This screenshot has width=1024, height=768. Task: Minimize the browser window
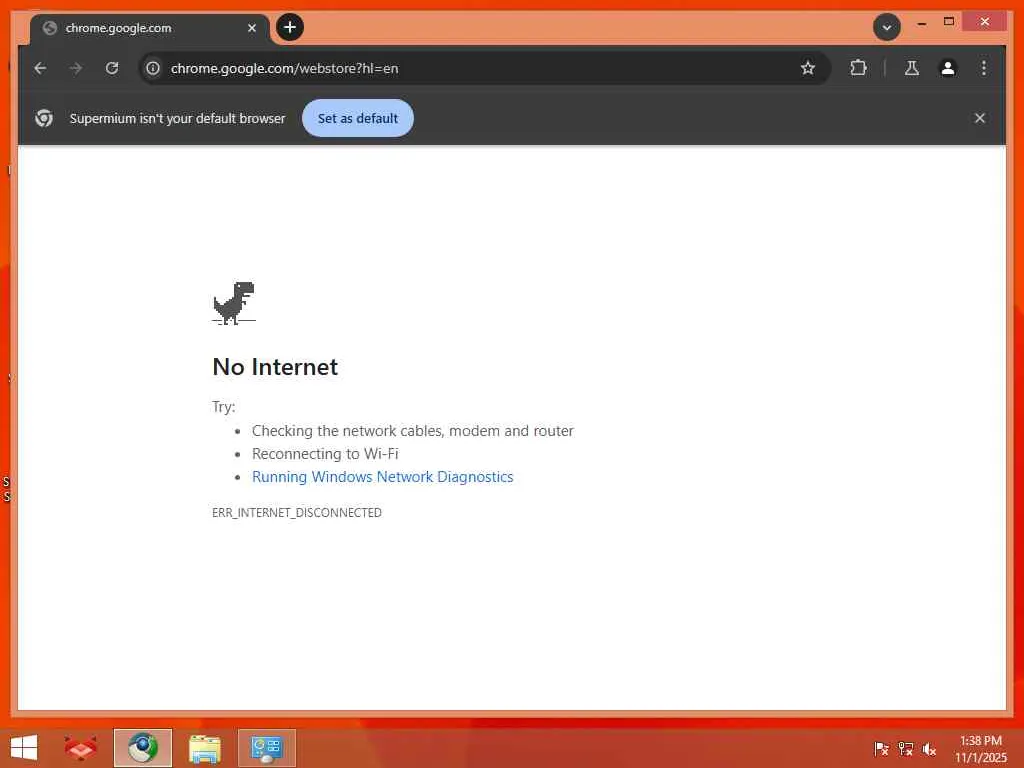click(921, 23)
